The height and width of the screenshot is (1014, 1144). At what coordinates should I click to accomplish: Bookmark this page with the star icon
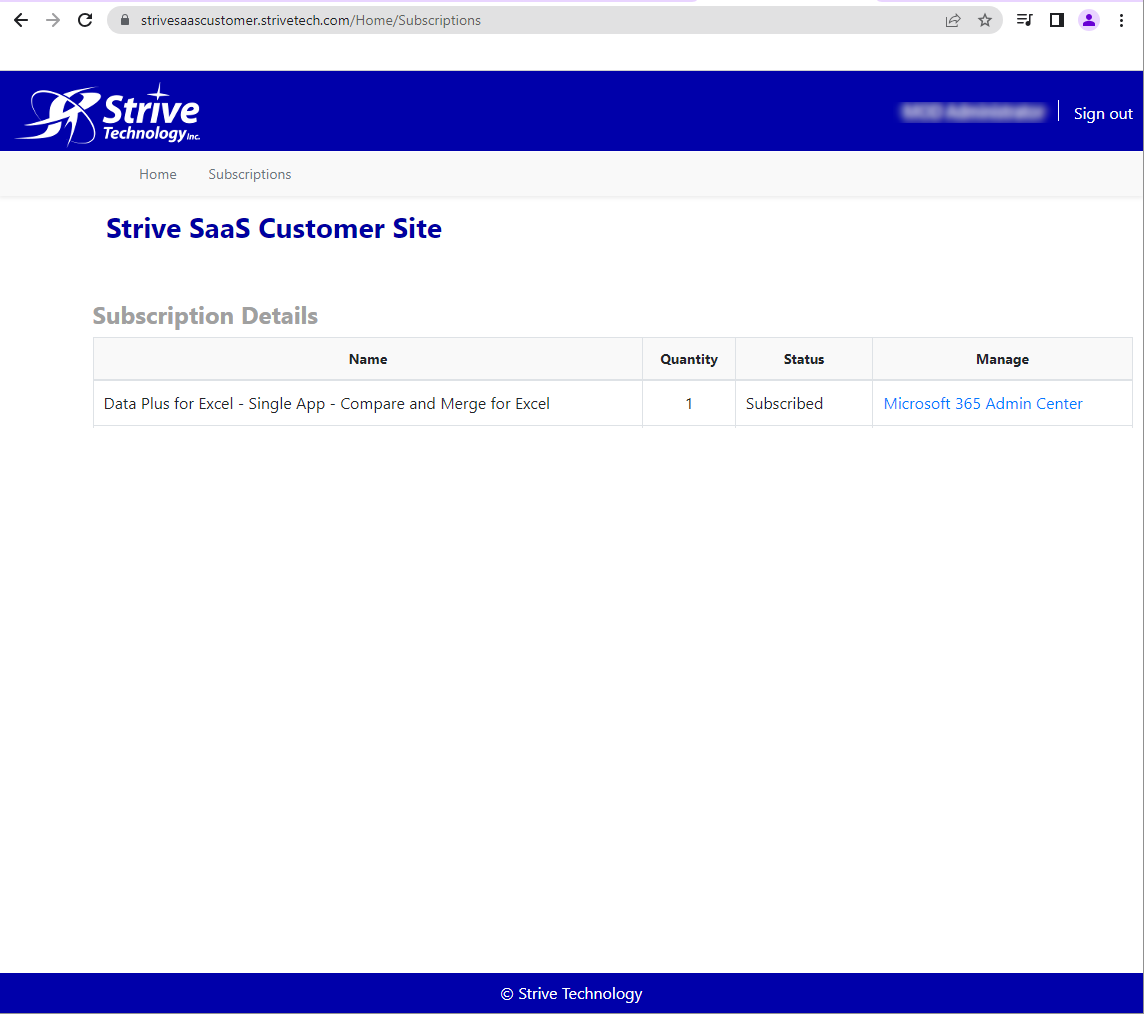(985, 20)
